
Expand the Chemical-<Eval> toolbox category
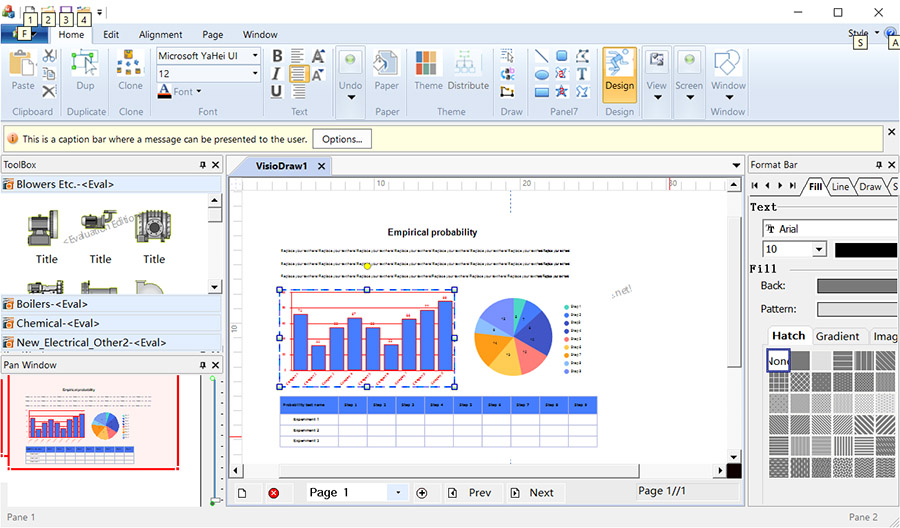111,323
